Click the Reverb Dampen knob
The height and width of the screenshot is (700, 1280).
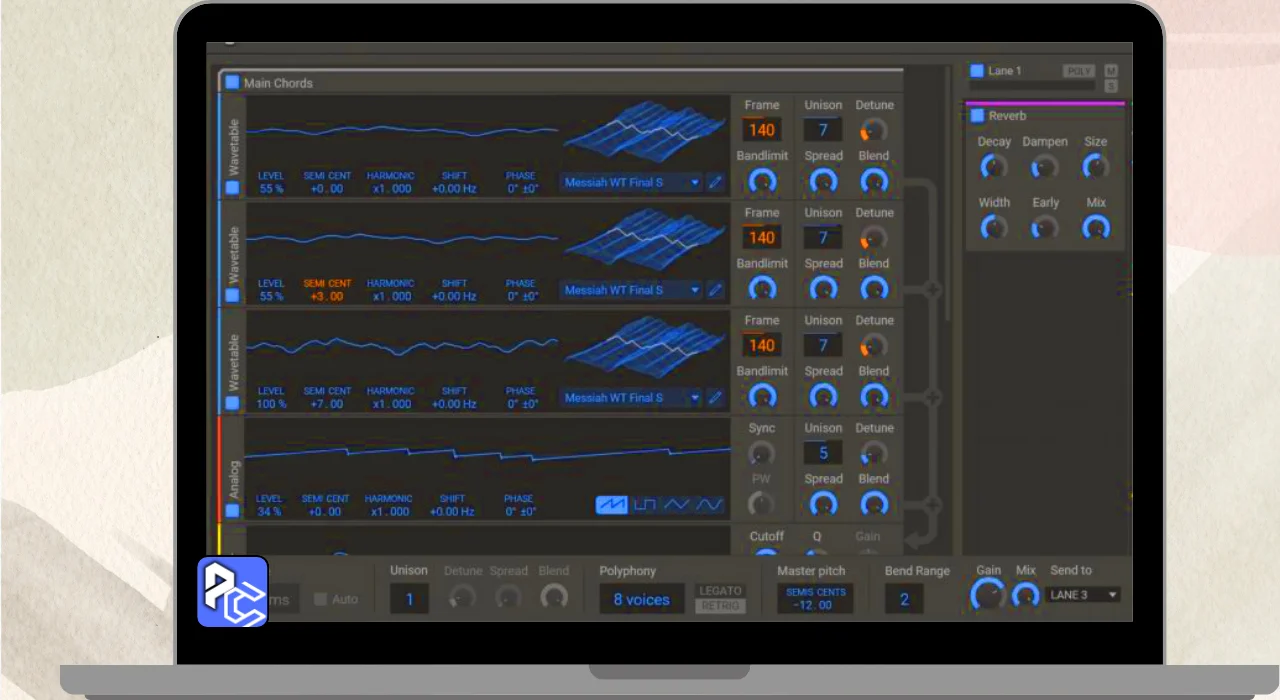[1044, 167]
